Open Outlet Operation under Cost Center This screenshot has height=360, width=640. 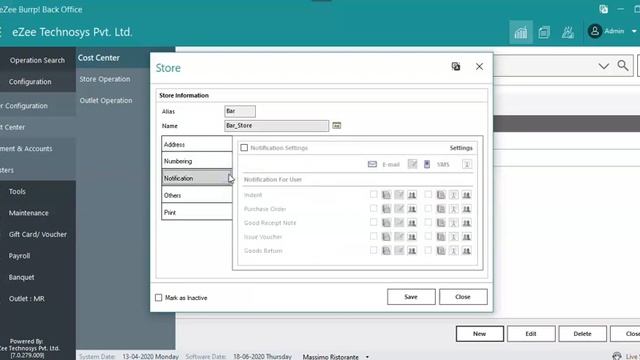click(106, 100)
